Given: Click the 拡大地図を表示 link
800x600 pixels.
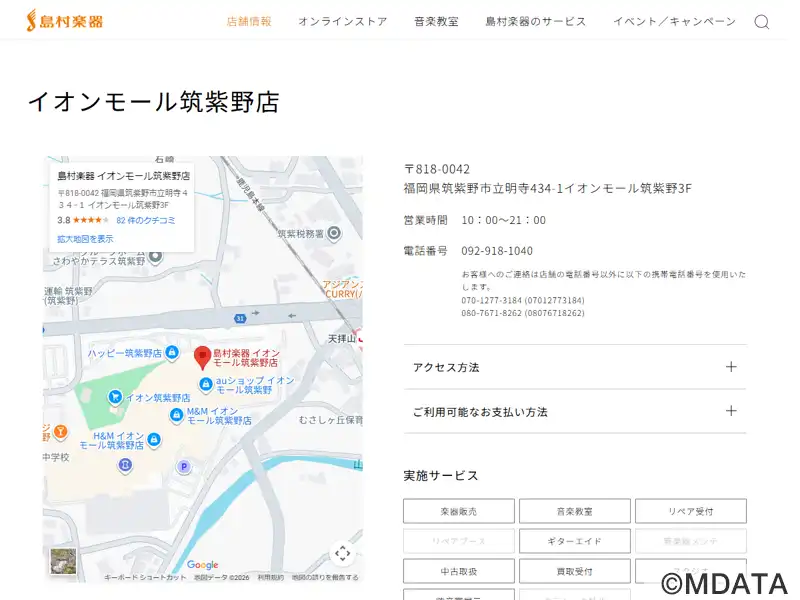Looking at the screenshot, I should coord(85,239).
